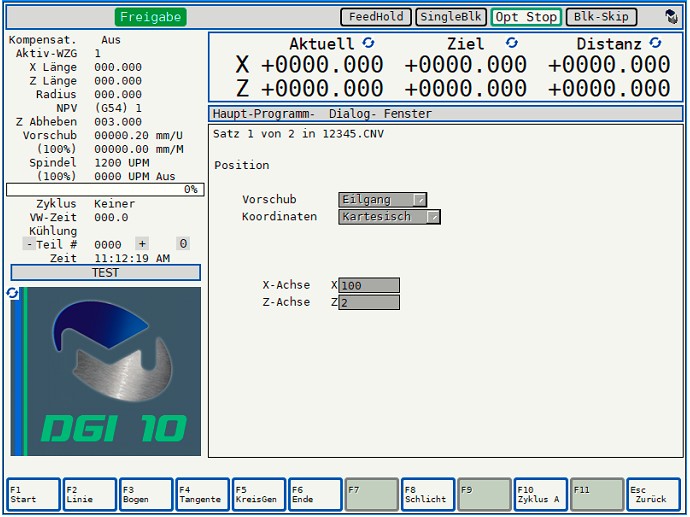The width and height of the screenshot is (690, 517).
Task: Click the empty F9 softkey
Action: [x=484, y=495]
